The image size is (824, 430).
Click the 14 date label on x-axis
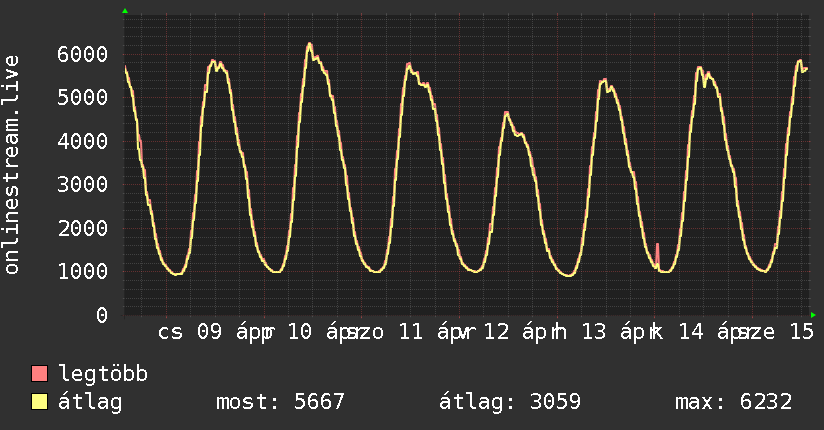(x=691, y=332)
